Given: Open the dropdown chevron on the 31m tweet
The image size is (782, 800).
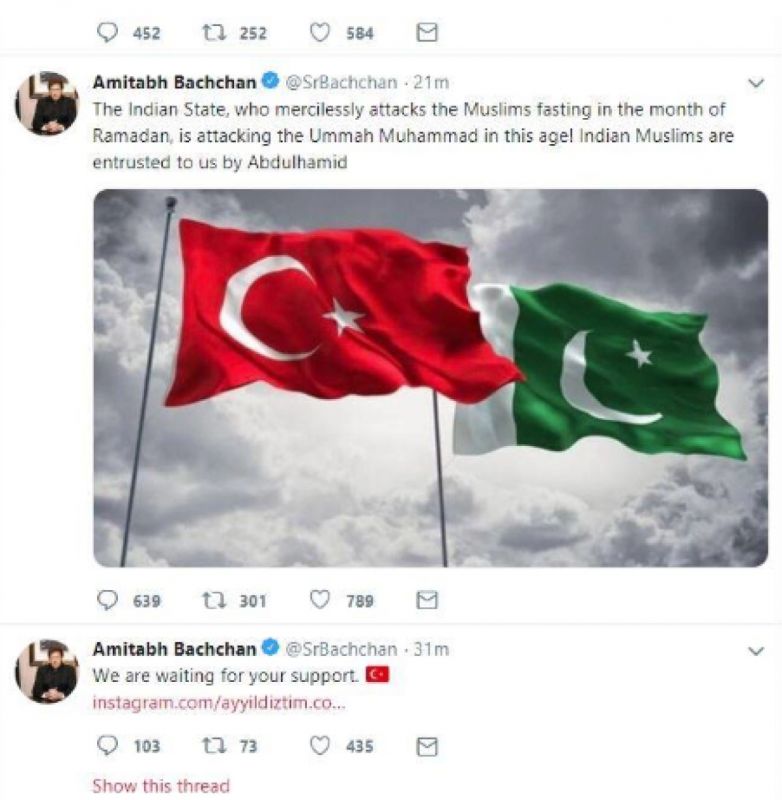Looking at the screenshot, I should 755,651.
